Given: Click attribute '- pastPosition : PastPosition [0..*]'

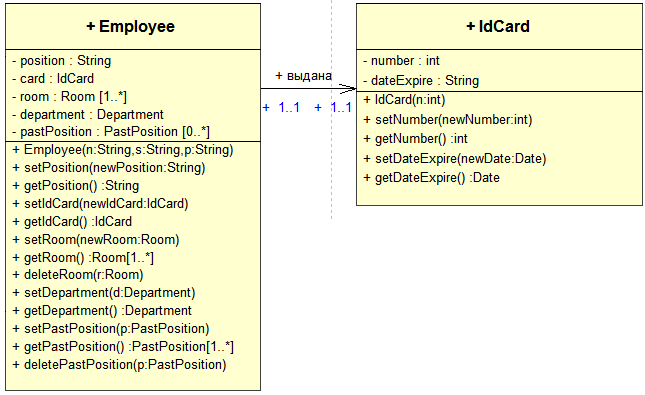Looking at the screenshot, I should point(111,132).
